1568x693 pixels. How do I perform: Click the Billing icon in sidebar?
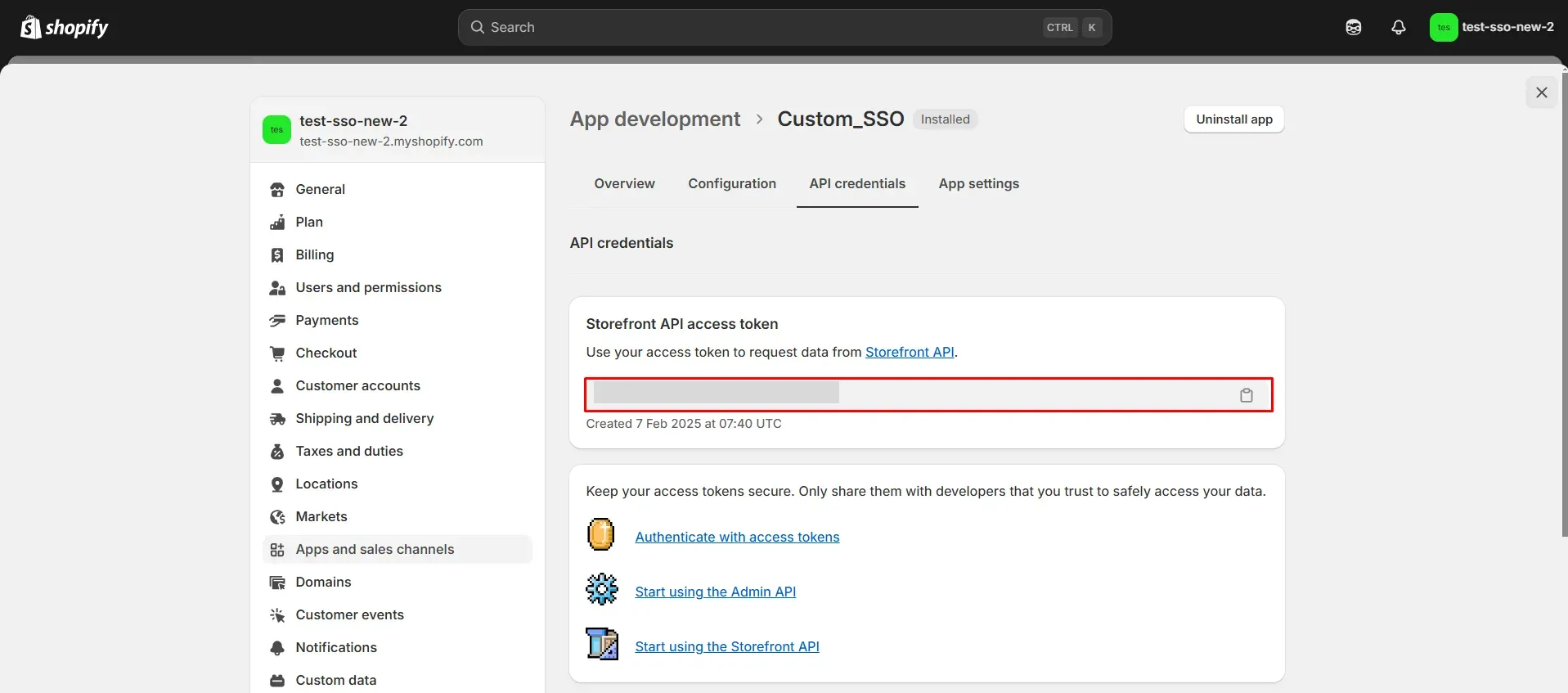(277, 255)
